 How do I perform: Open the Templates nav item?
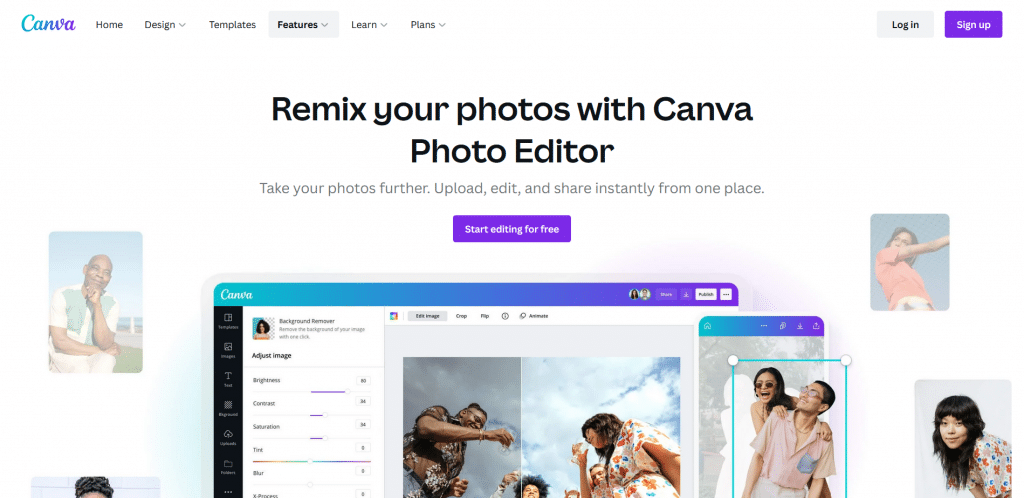coord(232,25)
